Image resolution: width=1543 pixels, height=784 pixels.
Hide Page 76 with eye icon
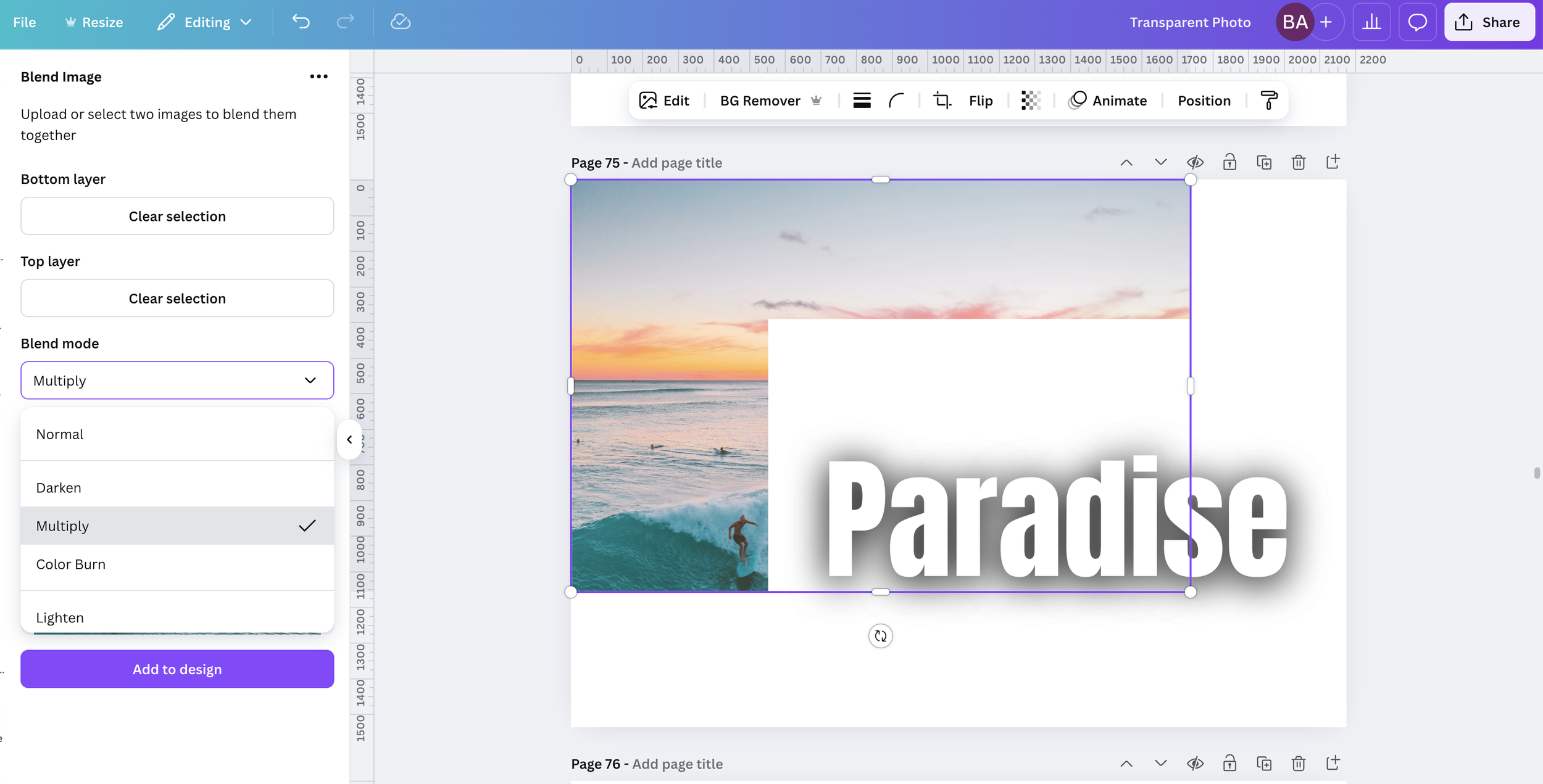[1195, 764]
